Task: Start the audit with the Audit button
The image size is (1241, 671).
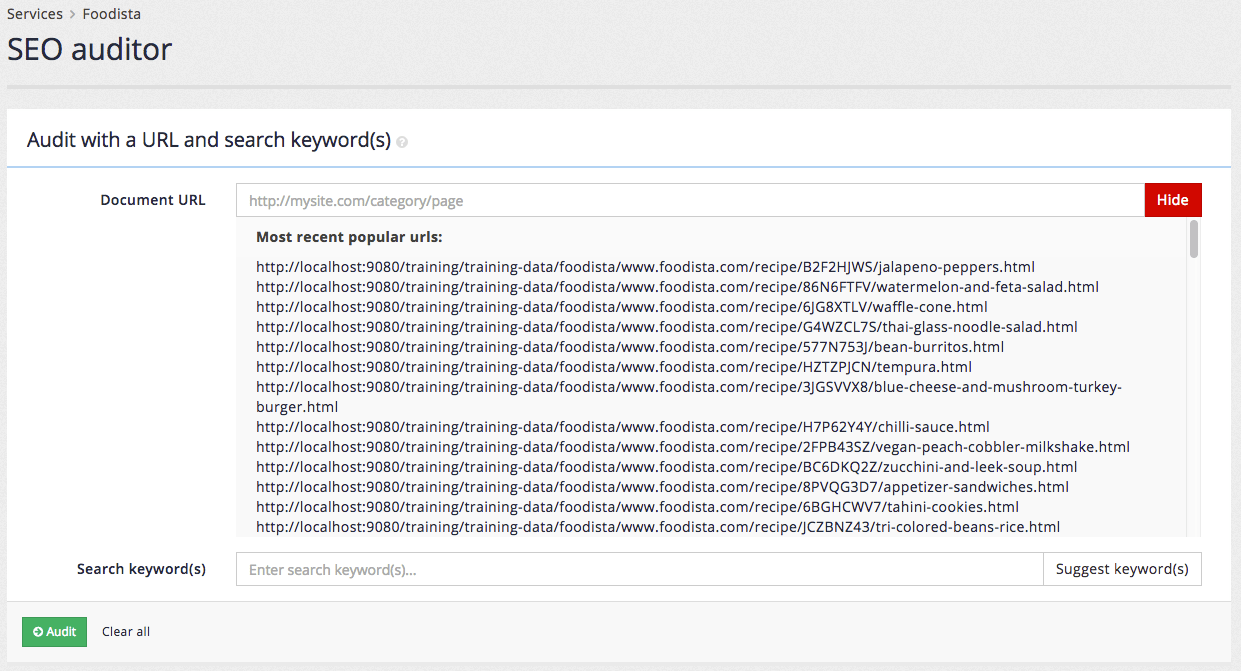Action: (54, 631)
